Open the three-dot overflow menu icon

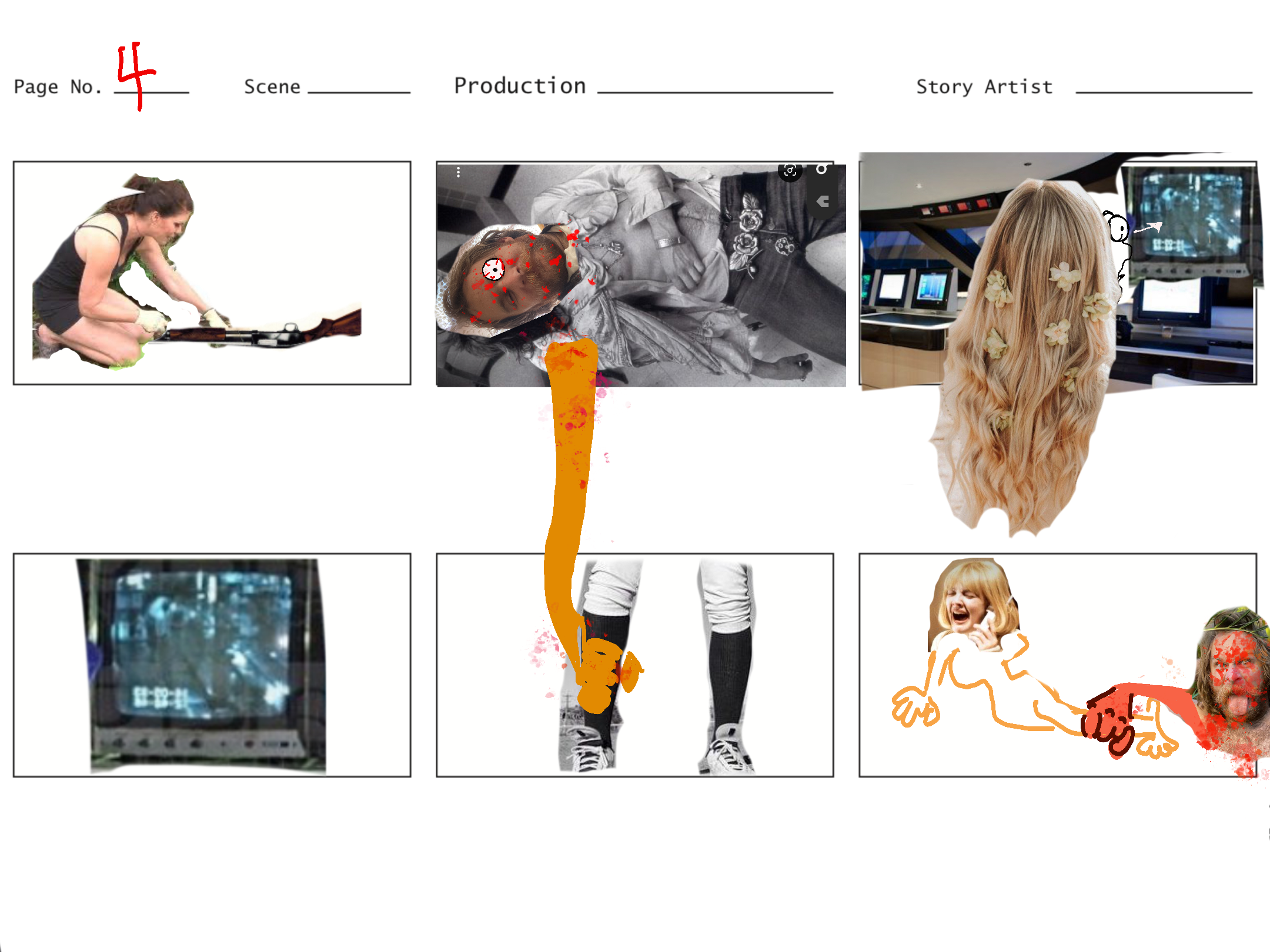click(x=458, y=172)
